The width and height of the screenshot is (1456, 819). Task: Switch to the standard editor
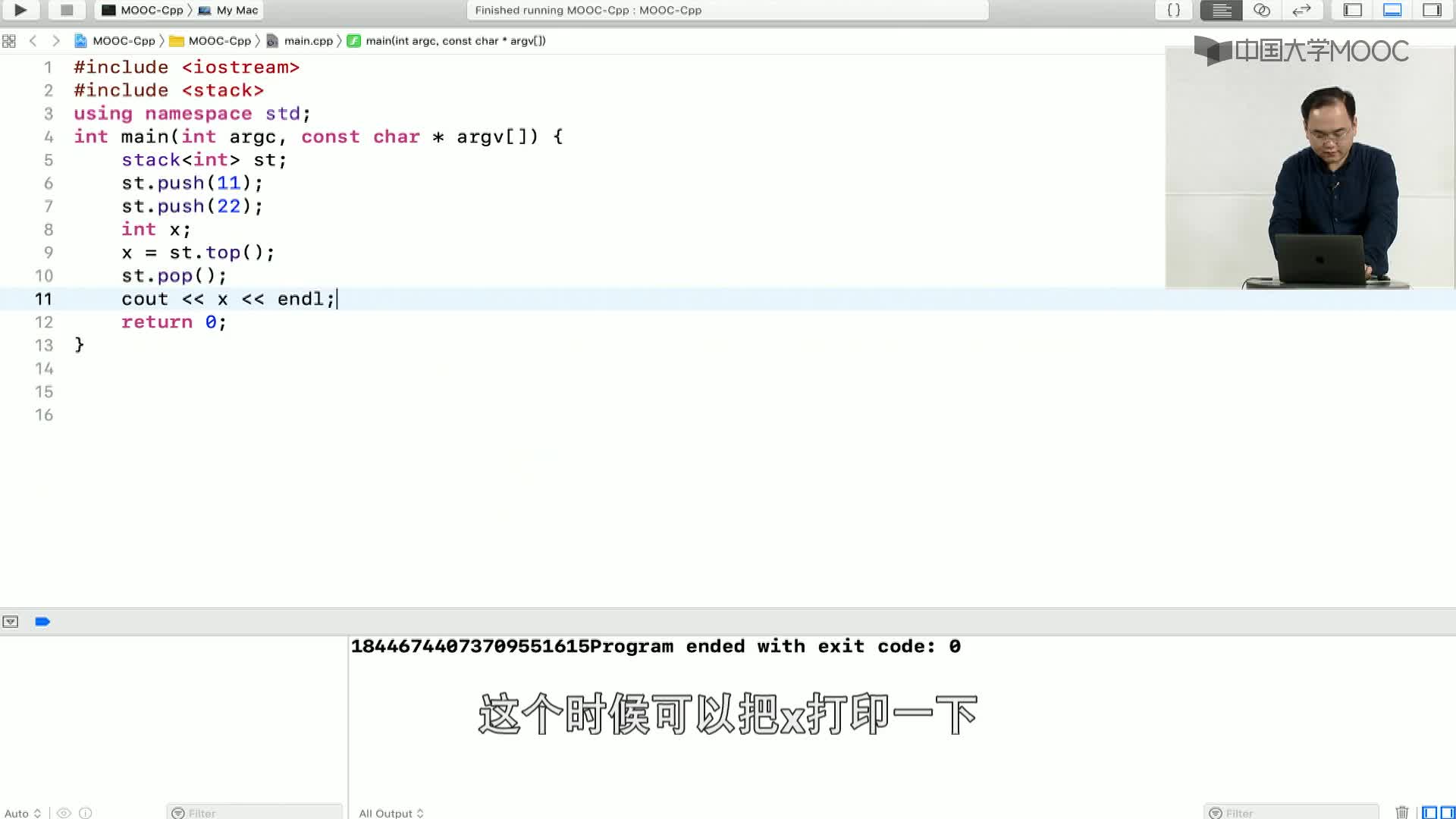[x=1221, y=10]
